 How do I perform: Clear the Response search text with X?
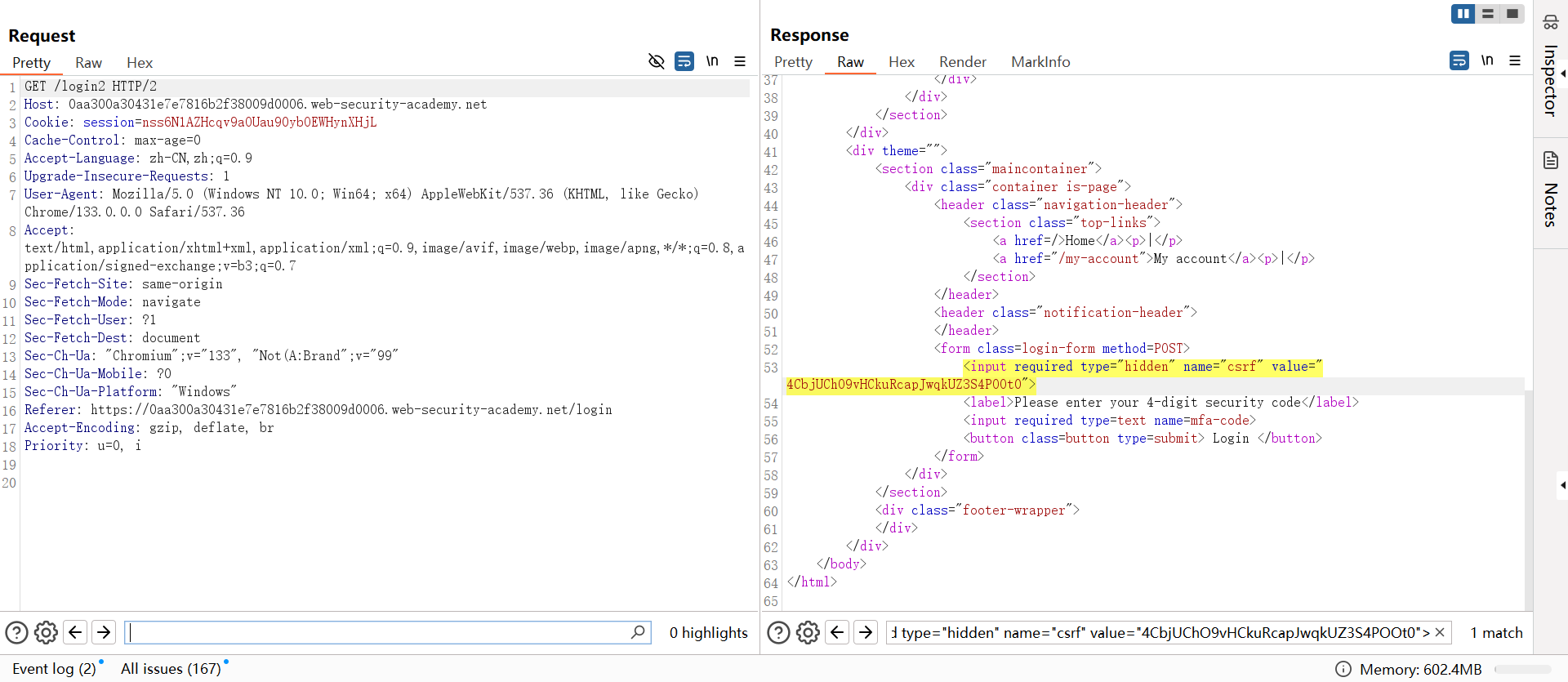pyautogui.click(x=1440, y=632)
